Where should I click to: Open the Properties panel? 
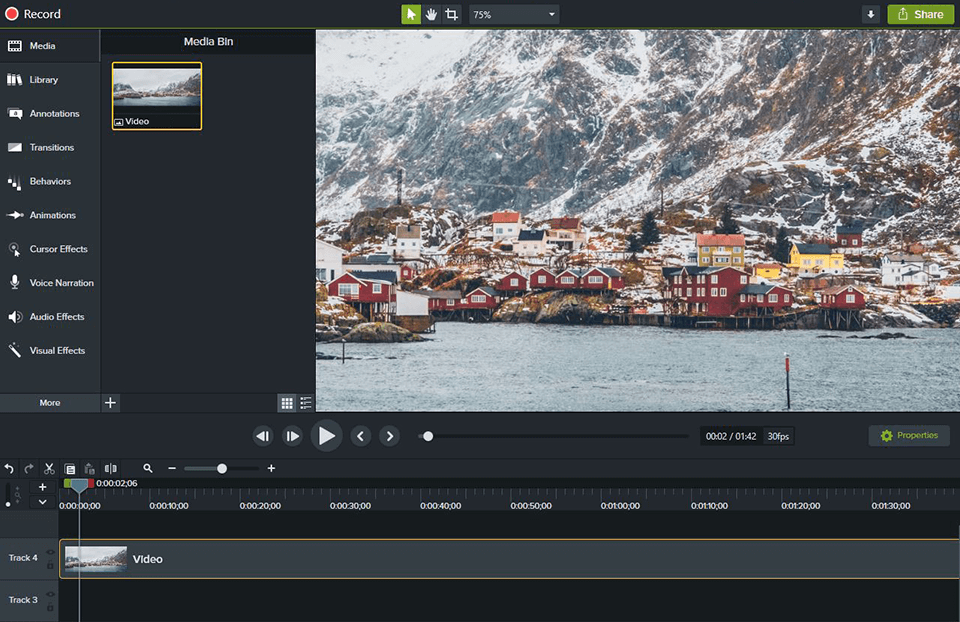(909, 435)
